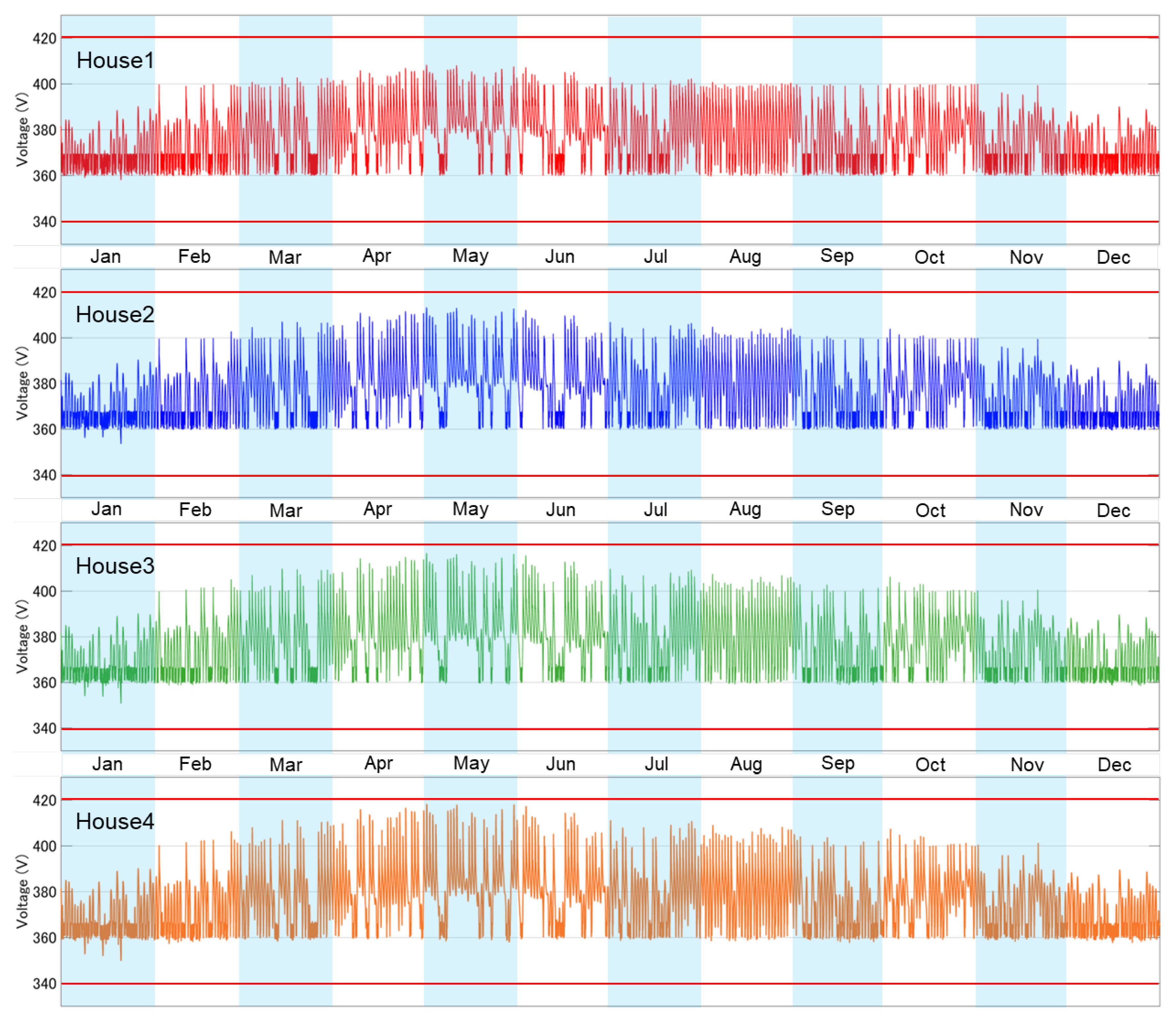Viewport: 1176px width, 1023px height.
Task: Click the Feb label below House2 chart
Action: point(195,510)
